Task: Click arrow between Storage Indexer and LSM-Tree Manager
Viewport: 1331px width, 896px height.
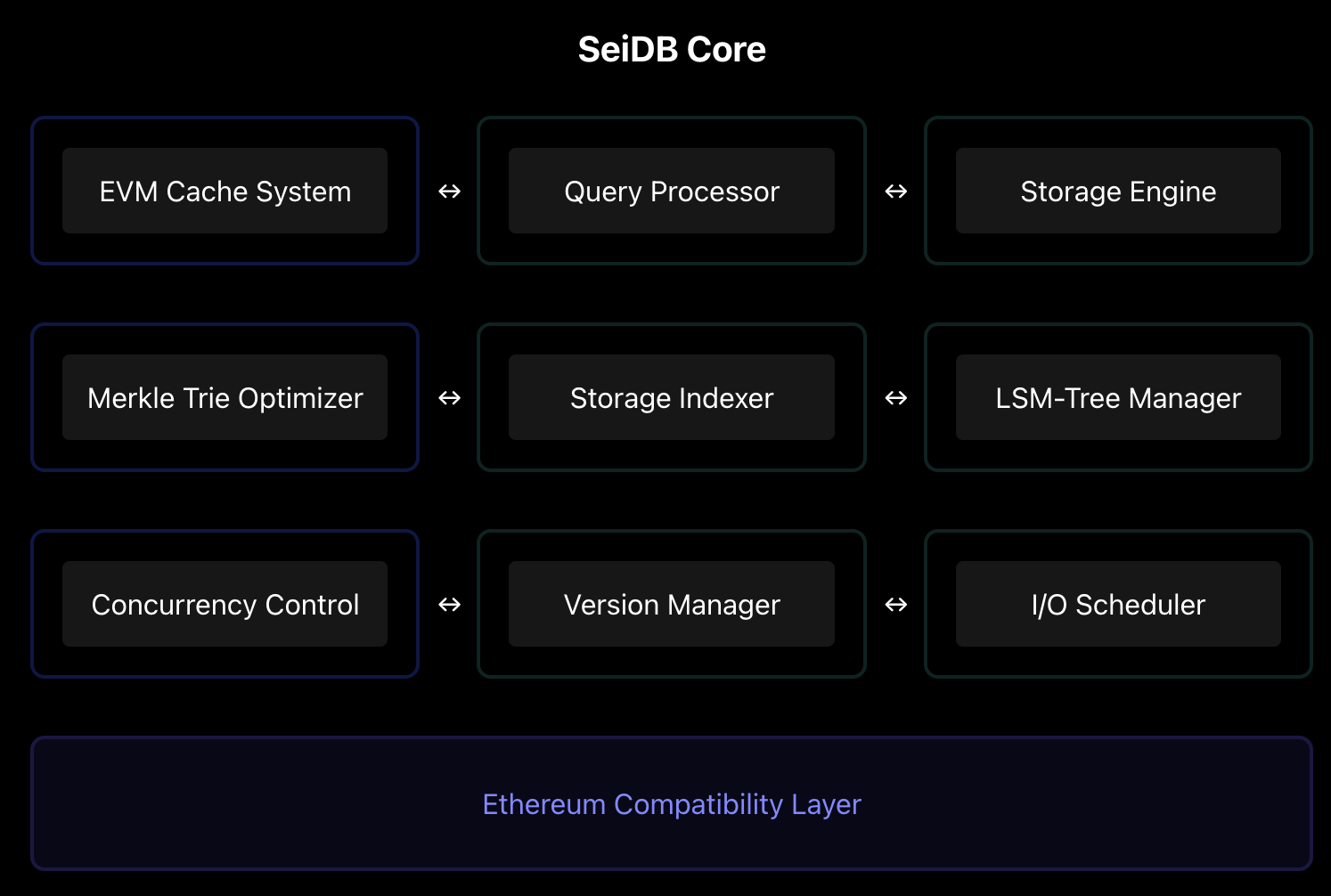Action: pyautogui.click(x=895, y=397)
